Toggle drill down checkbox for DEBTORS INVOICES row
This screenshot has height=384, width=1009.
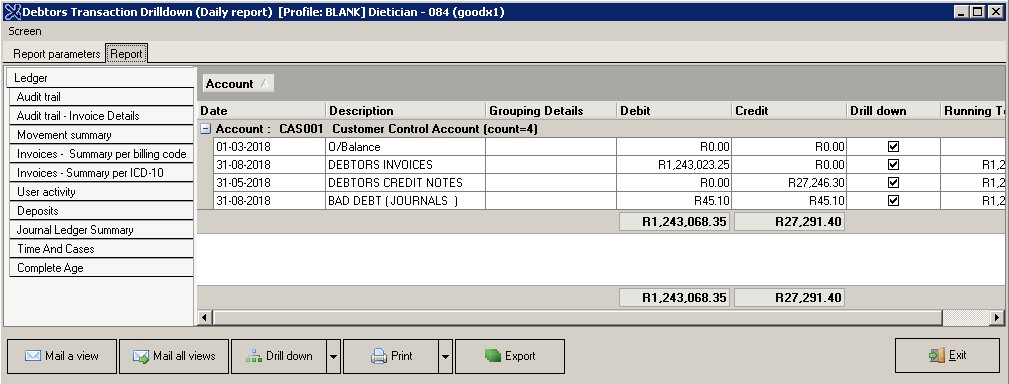(x=893, y=165)
